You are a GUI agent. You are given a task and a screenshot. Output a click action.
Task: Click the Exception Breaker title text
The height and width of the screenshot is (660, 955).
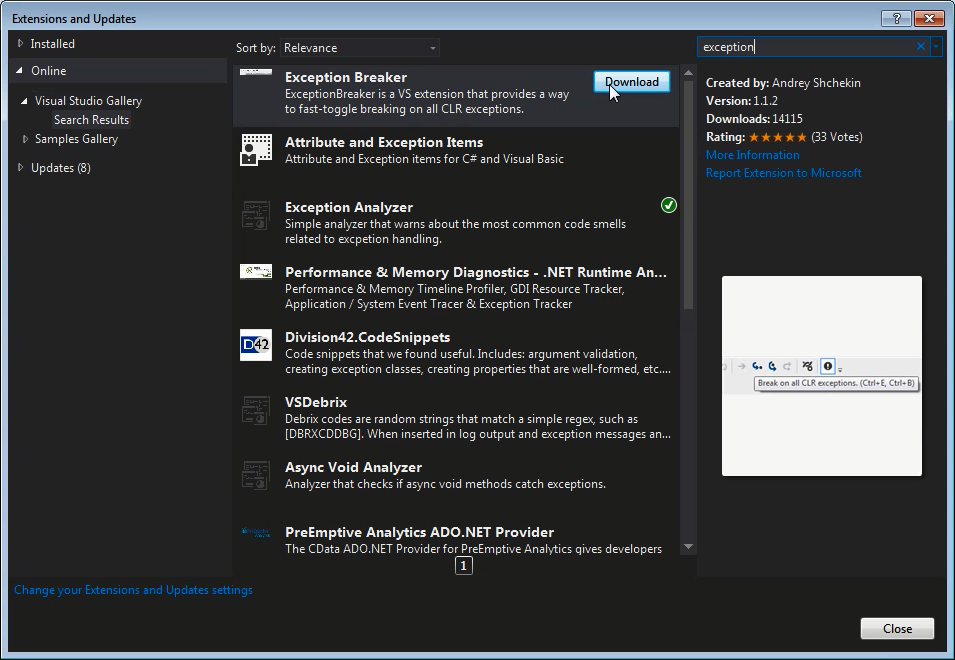(346, 77)
